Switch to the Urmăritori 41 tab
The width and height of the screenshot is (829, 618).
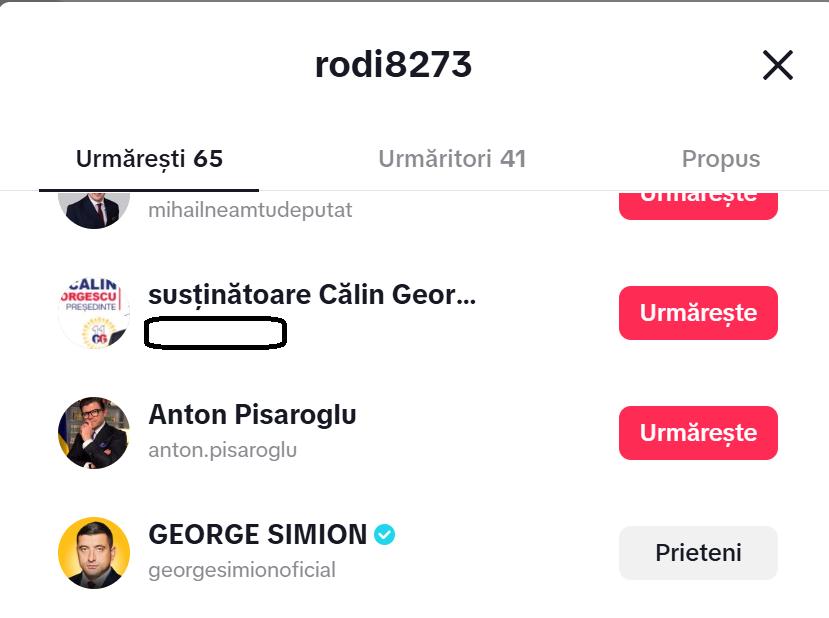pyautogui.click(x=453, y=158)
